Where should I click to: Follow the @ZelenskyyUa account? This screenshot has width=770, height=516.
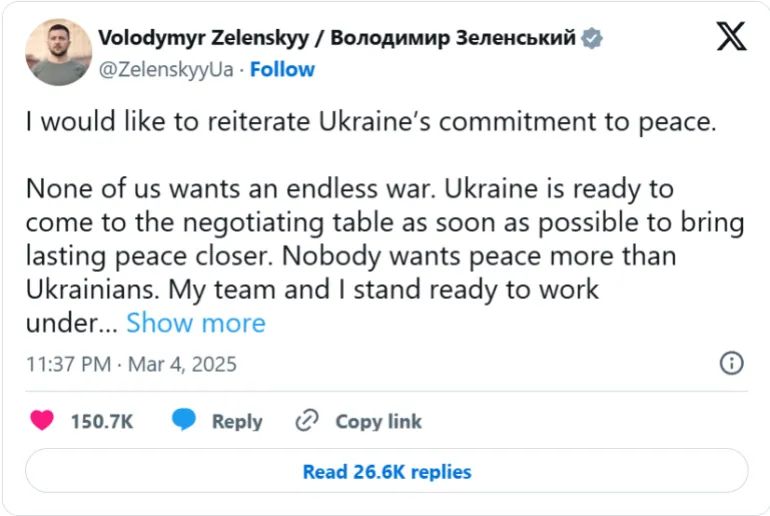pos(282,69)
